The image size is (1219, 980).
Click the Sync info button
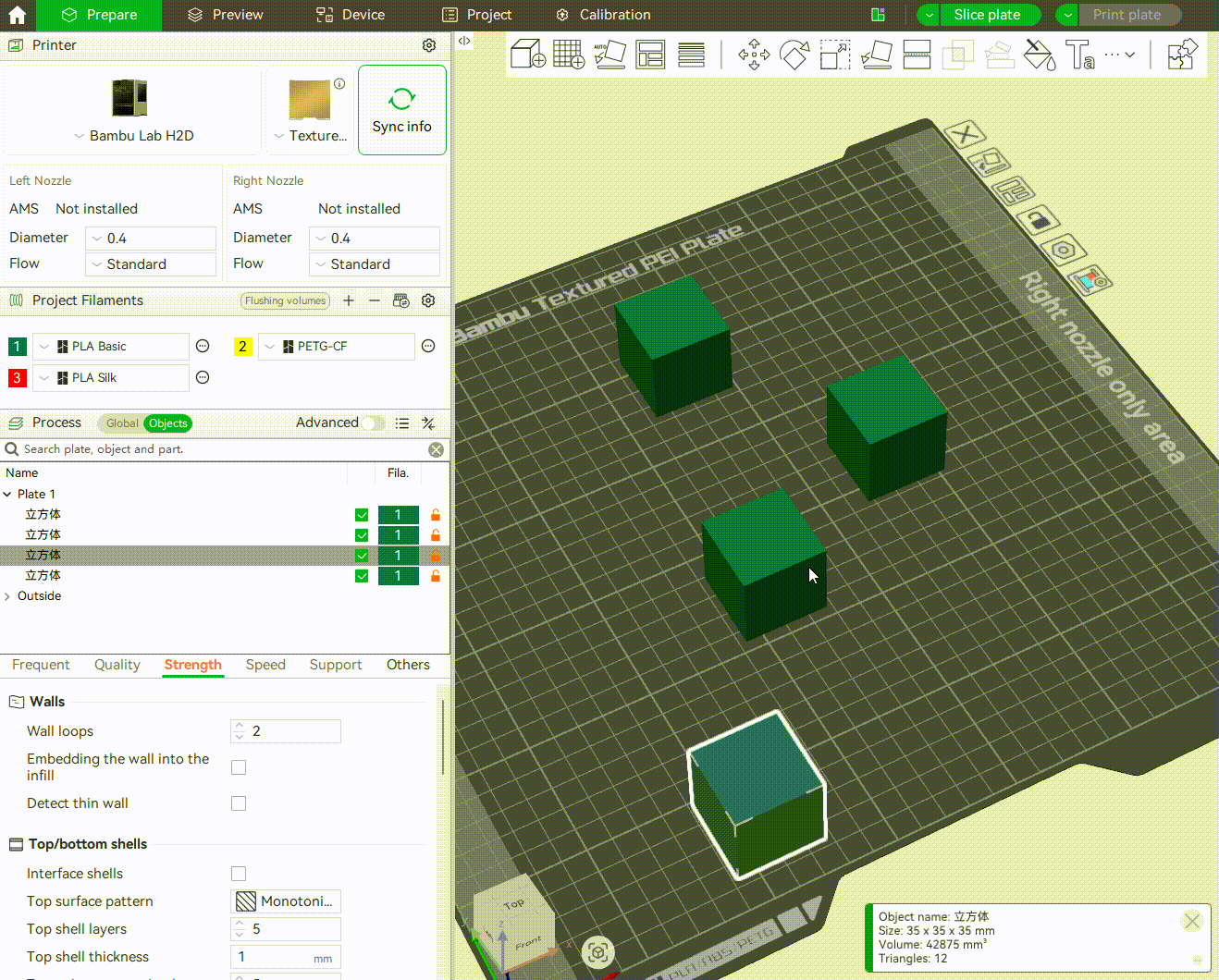pos(402,110)
